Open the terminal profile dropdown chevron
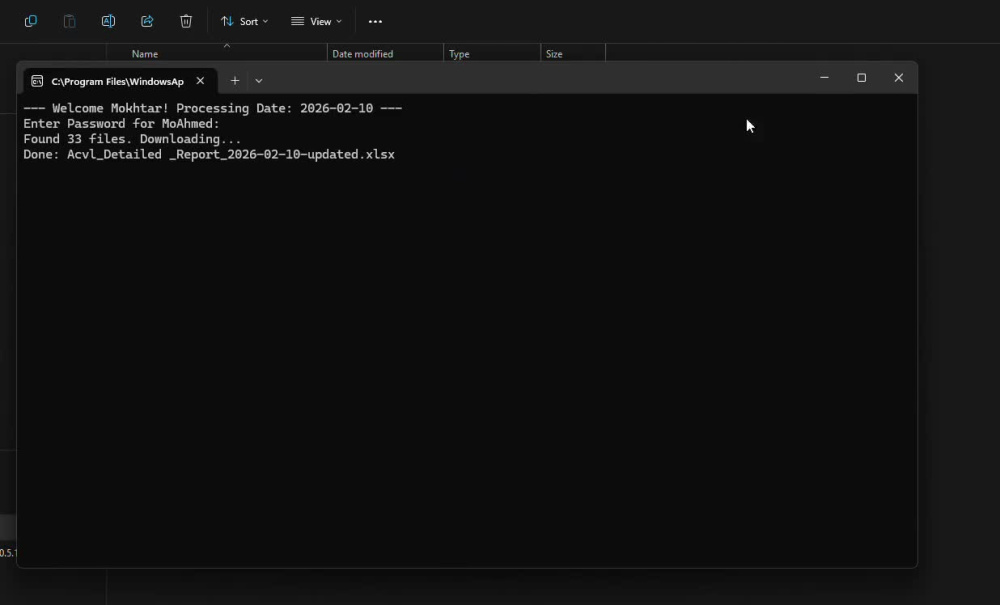This screenshot has height=605, width=1000. 258,81
